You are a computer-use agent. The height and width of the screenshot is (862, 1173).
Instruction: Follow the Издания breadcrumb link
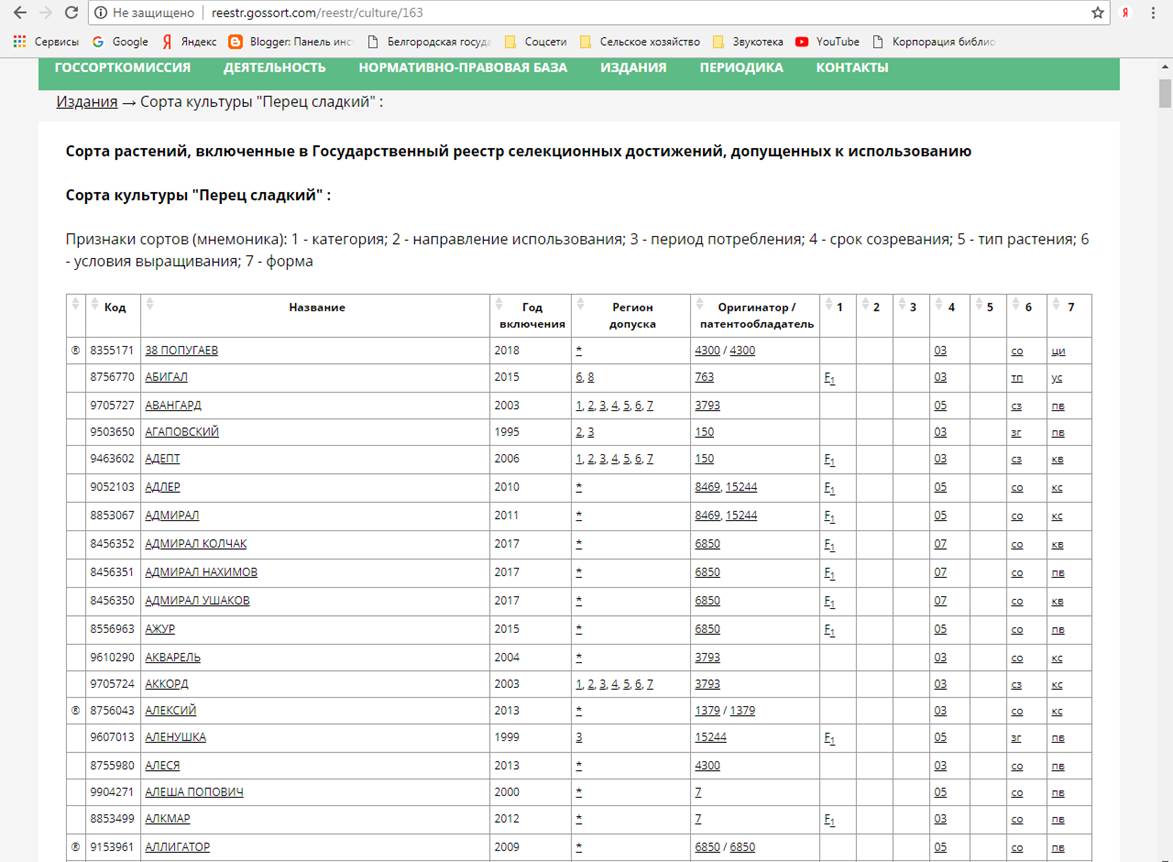(x=87, y=102)
